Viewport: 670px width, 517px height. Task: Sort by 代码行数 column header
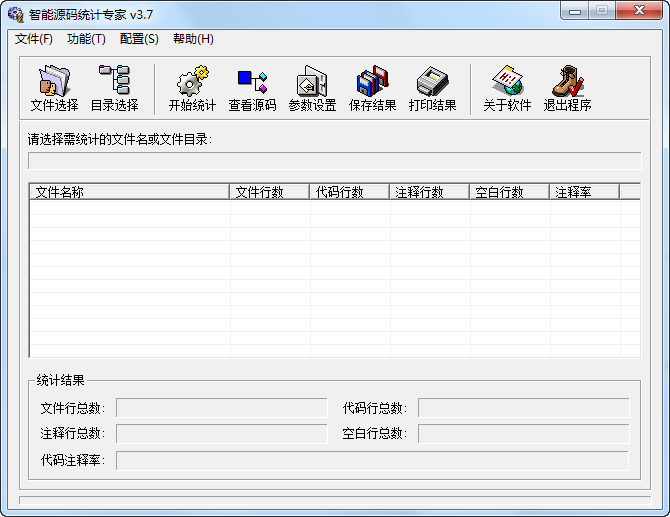coord(350,192)
